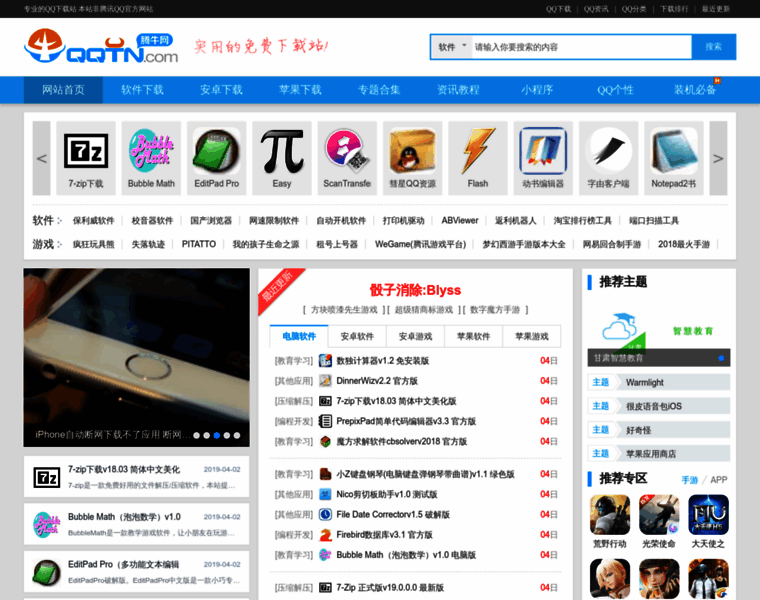
Task: Open QQ下载 link in top bar
Action: (558, 9)
